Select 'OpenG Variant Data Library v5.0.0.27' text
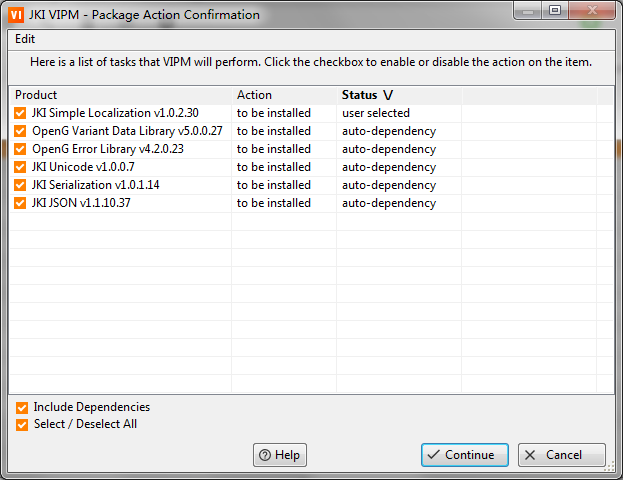 (x=127, y=131)
